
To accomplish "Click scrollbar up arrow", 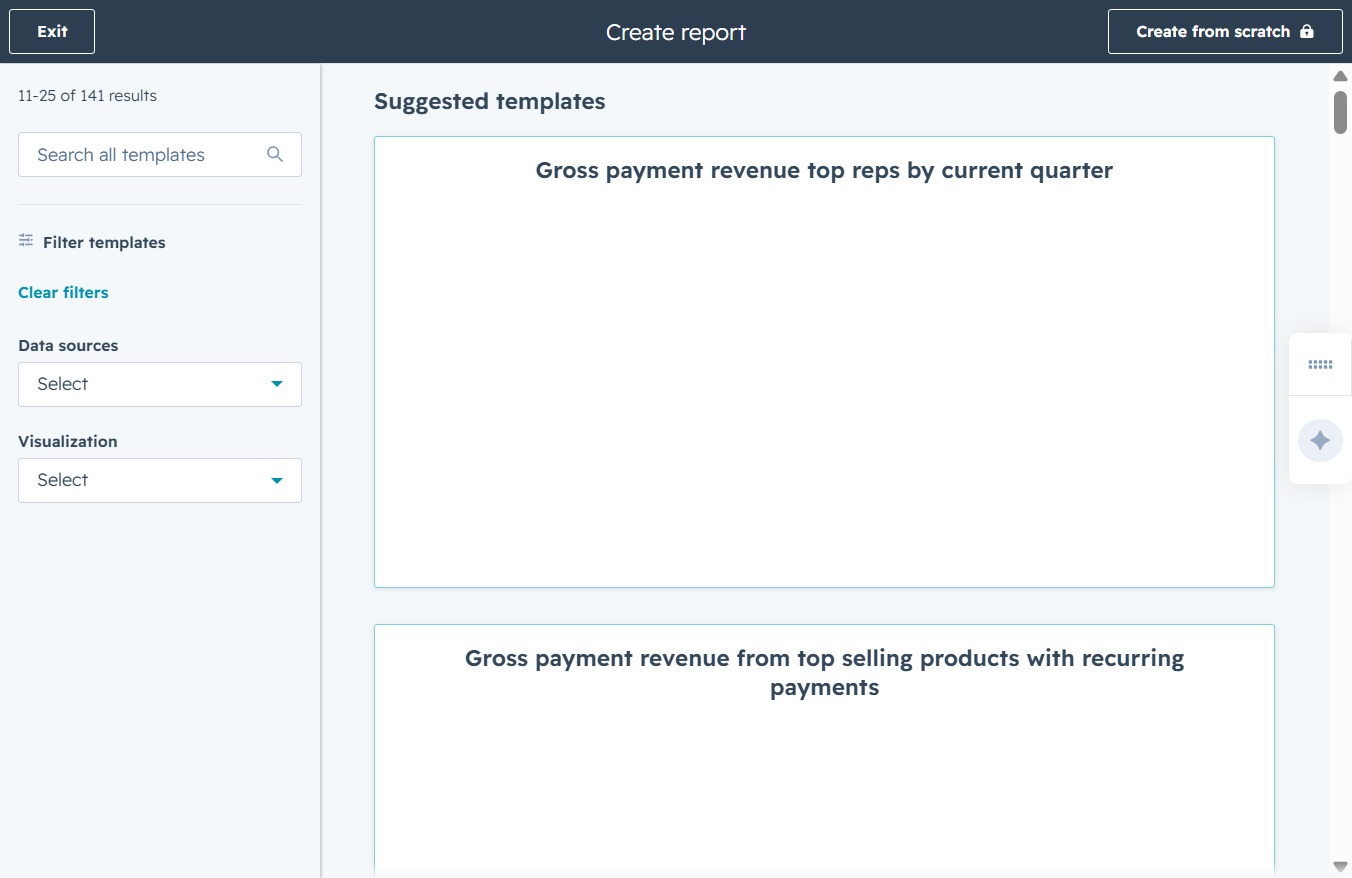I will tap(1340, 76).
